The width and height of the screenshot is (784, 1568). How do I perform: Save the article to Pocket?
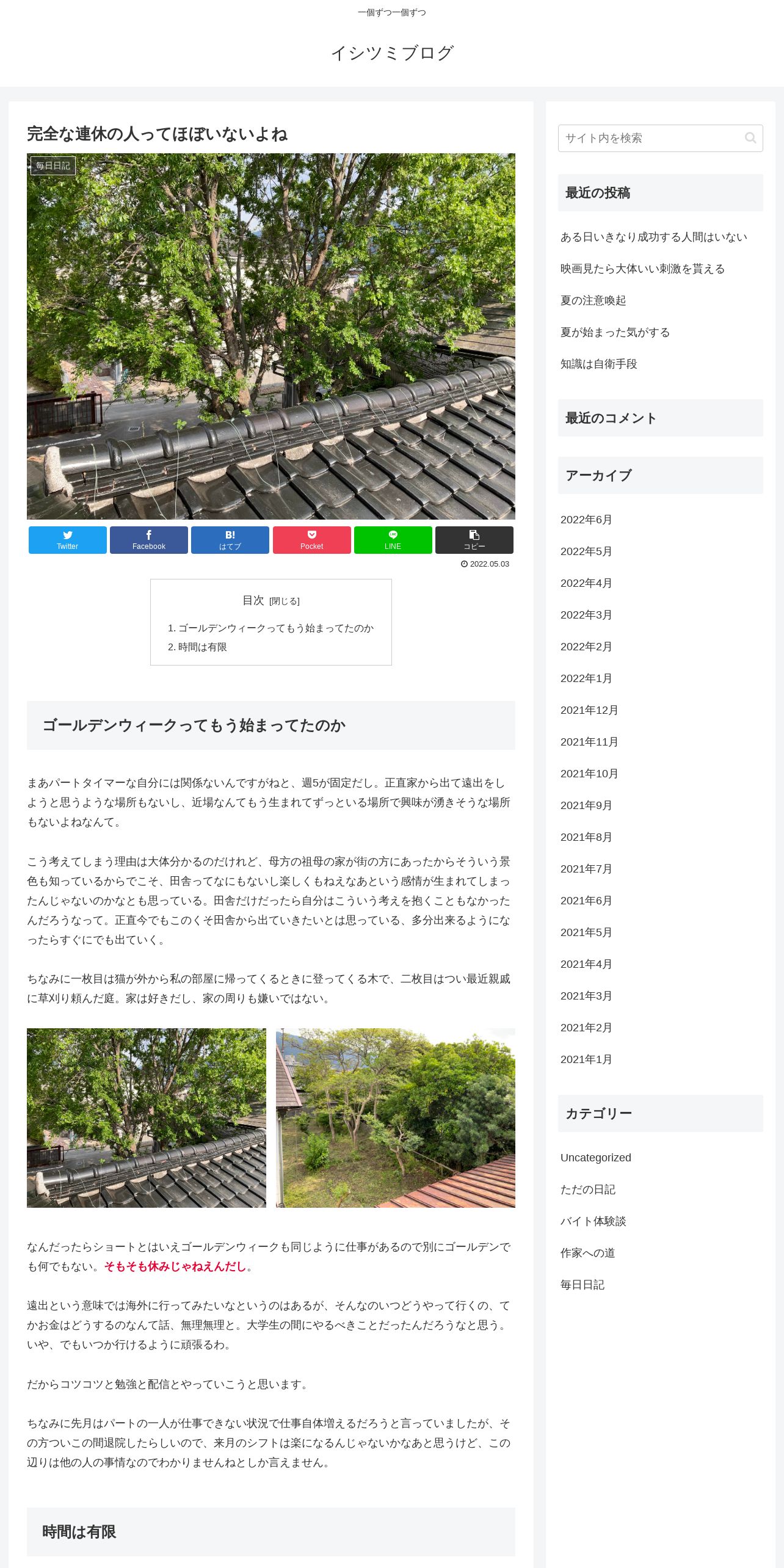coord(311,540)
